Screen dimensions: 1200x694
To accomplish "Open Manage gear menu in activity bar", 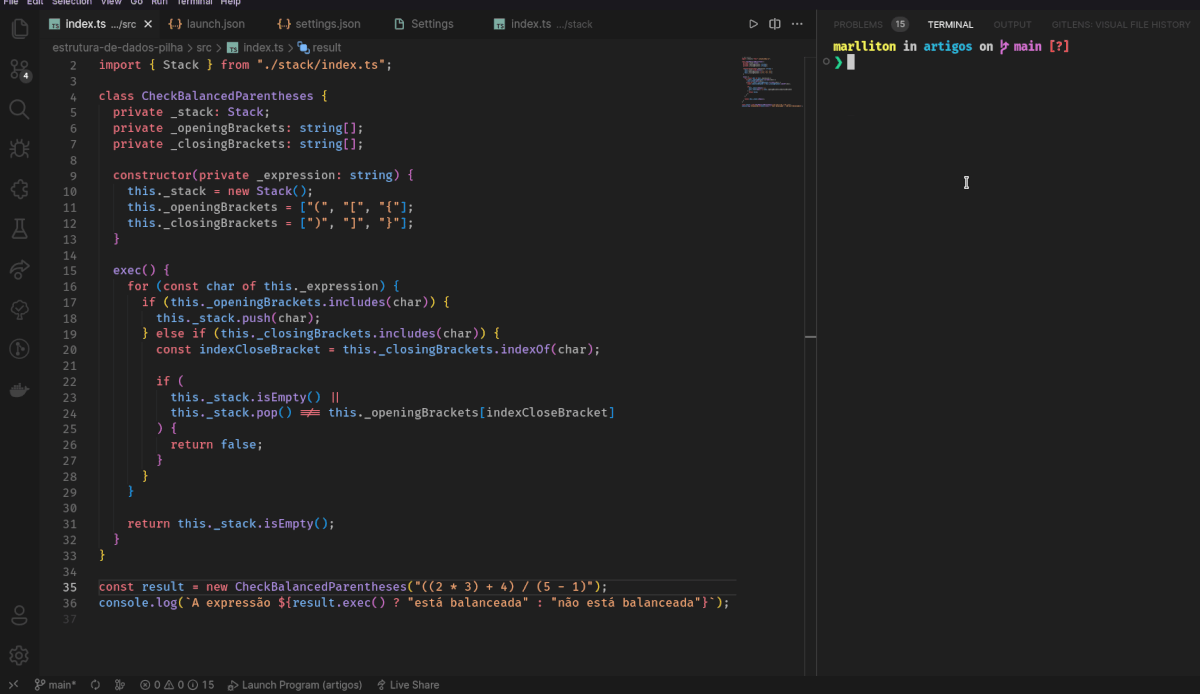I will (x=19, y=655).
